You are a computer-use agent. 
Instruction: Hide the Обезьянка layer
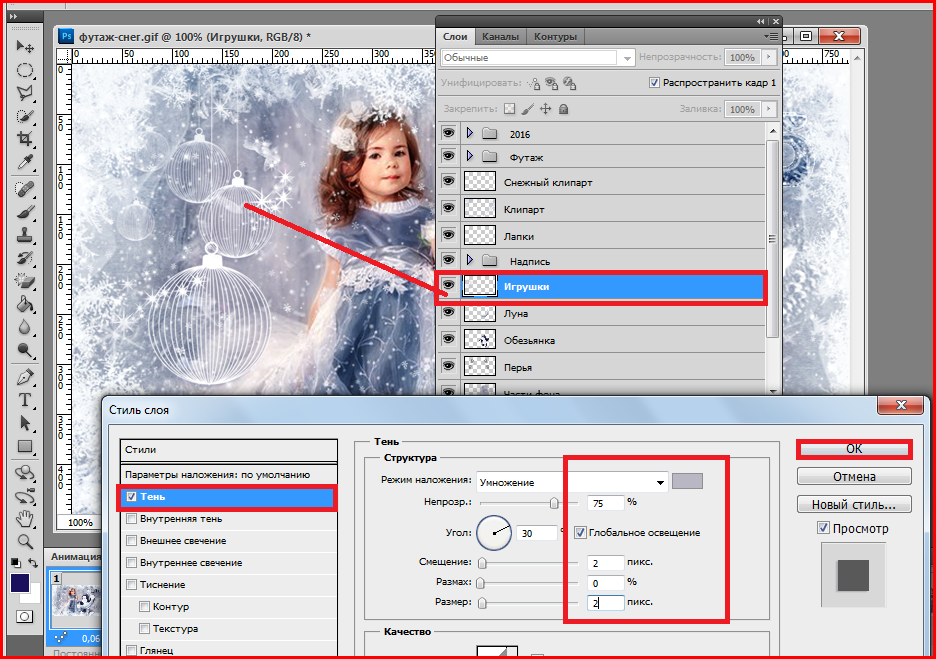[448, 339]
